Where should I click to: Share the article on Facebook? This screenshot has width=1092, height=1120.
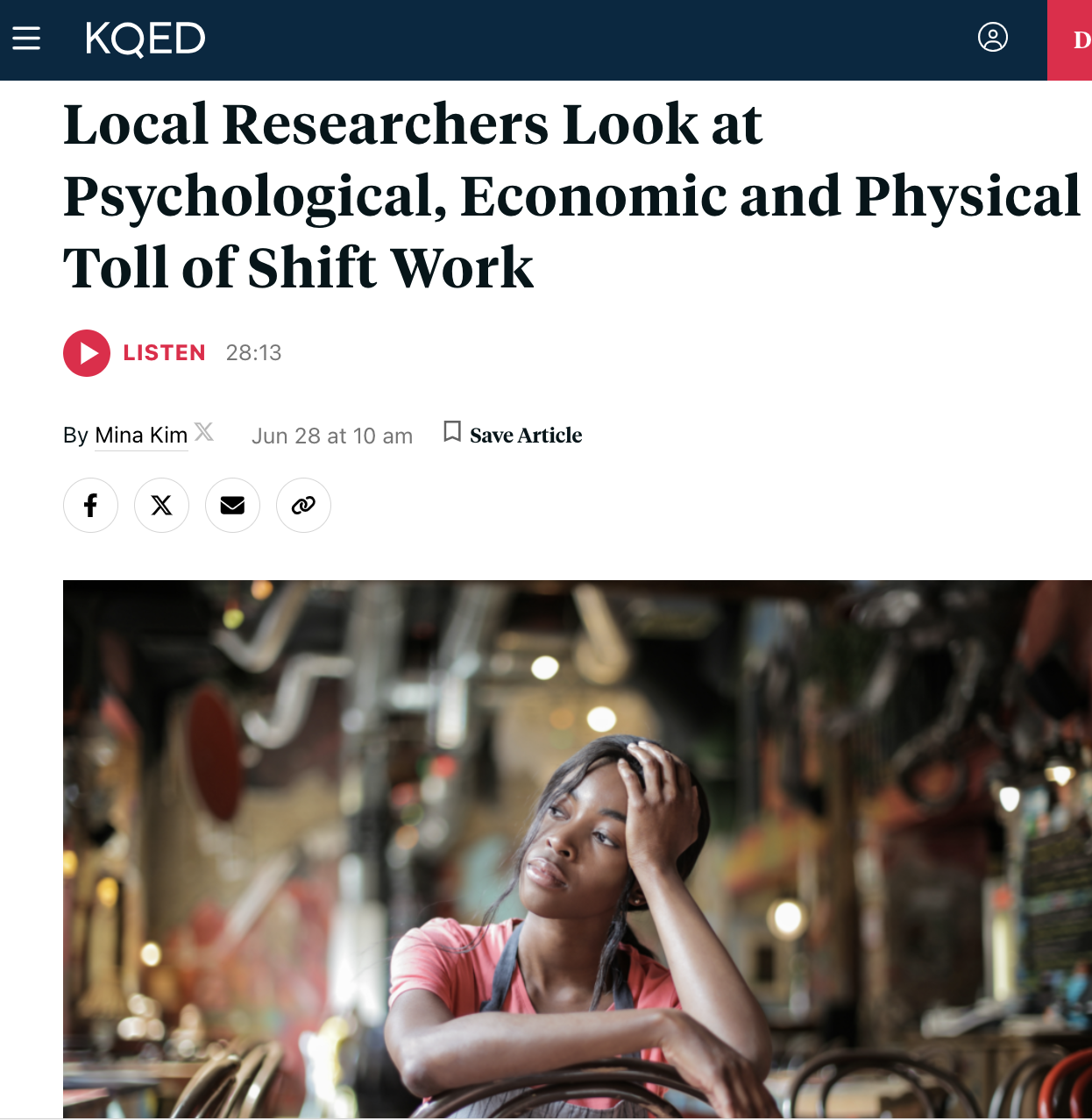pos(90,505)
